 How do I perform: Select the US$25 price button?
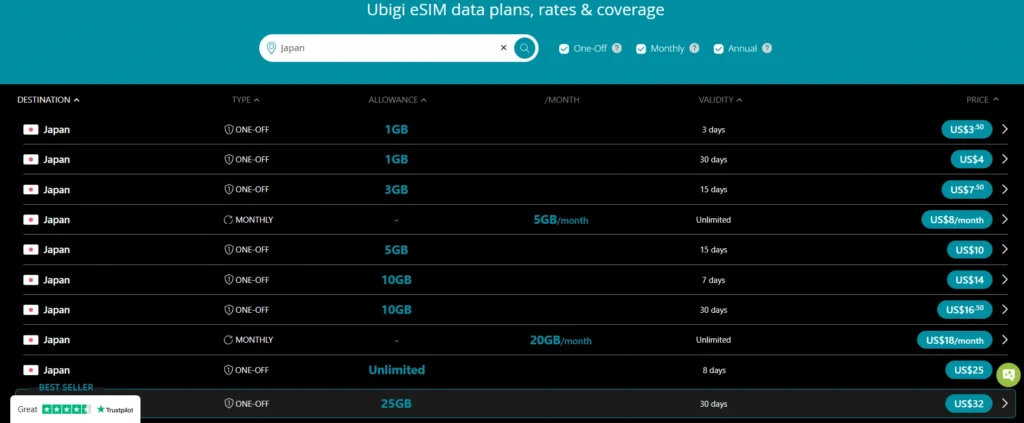[968, 370]
